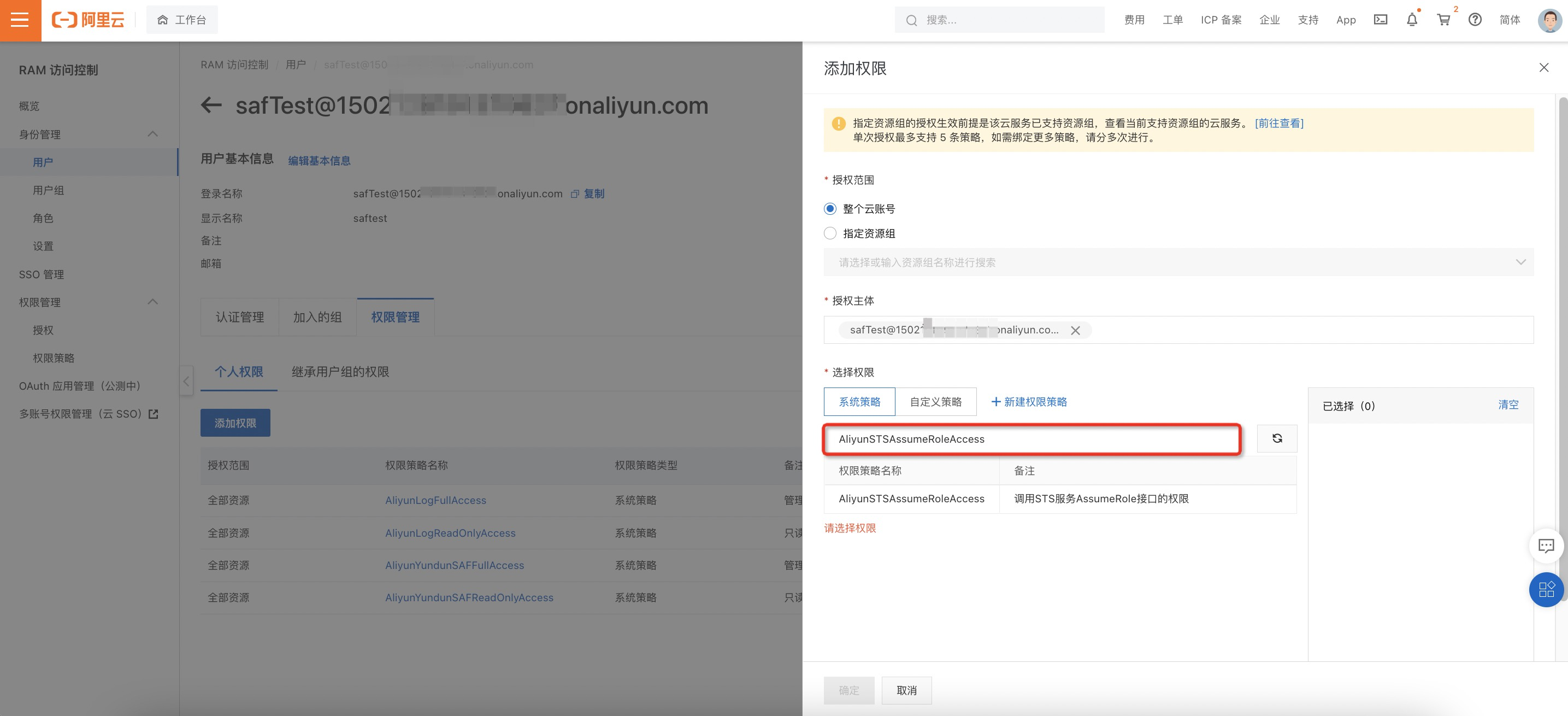Collapse the sidebar with the arrow handle

(186, 381)
